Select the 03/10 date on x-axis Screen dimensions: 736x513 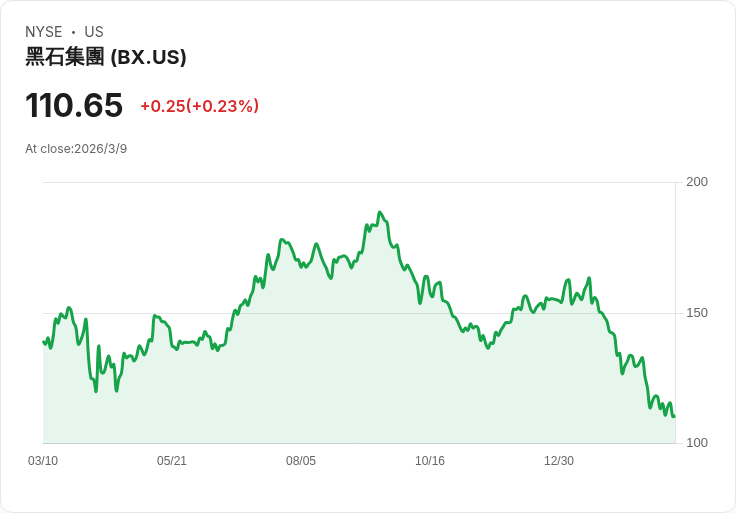[x=43, y=461]
